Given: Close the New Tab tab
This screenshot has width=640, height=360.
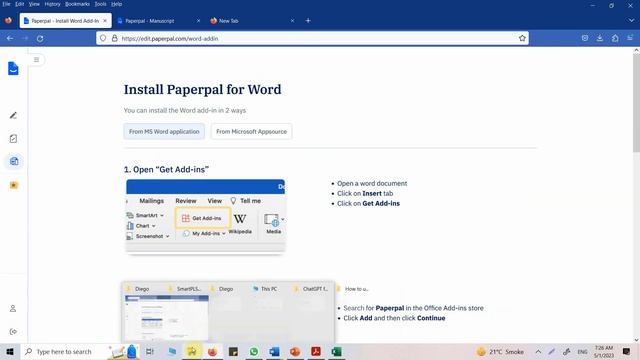Looking at the screenshot, I should [292, 20].
